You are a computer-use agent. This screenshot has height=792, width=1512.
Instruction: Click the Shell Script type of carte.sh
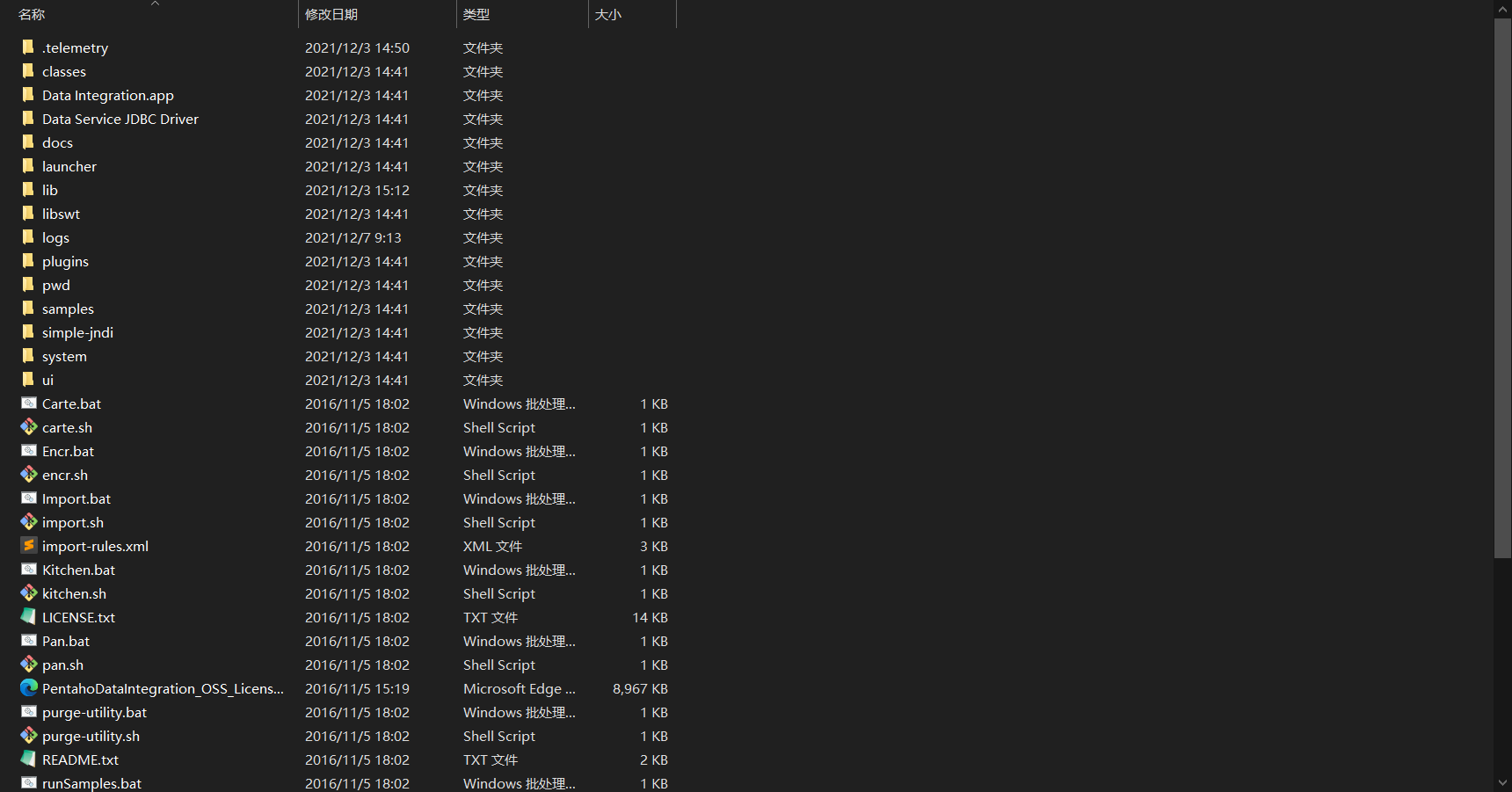[499, 427]
